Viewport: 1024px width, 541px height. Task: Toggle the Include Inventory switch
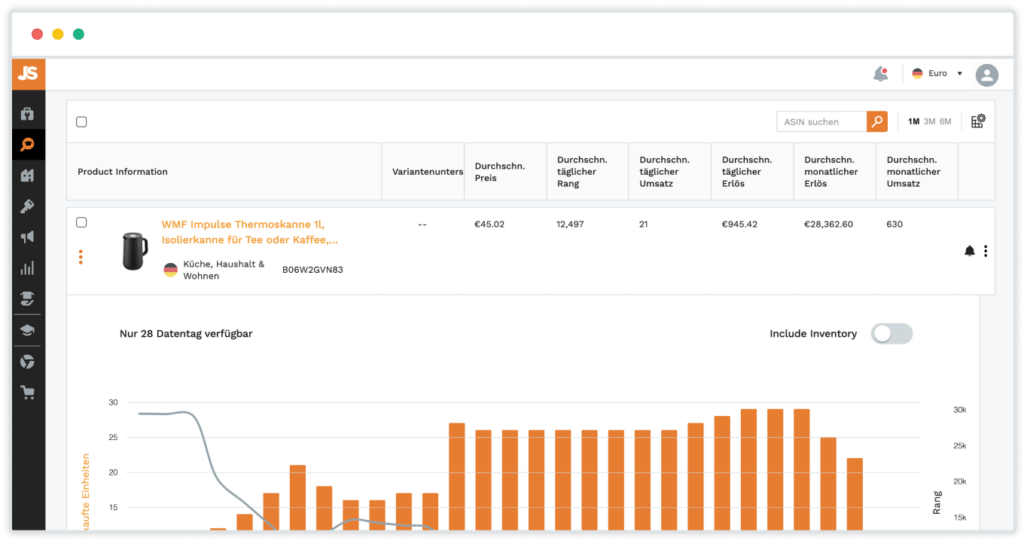(x=891, y=333)
